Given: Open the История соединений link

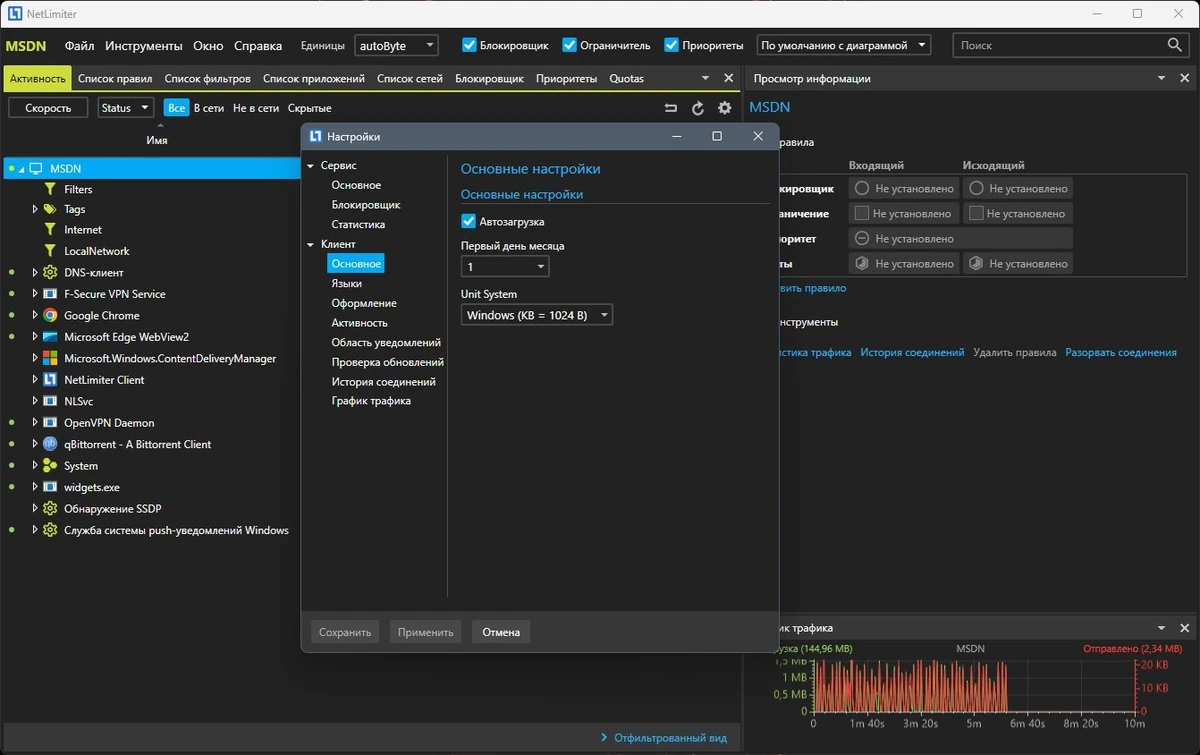Looking at the screenshot, I should coord(912,352).
